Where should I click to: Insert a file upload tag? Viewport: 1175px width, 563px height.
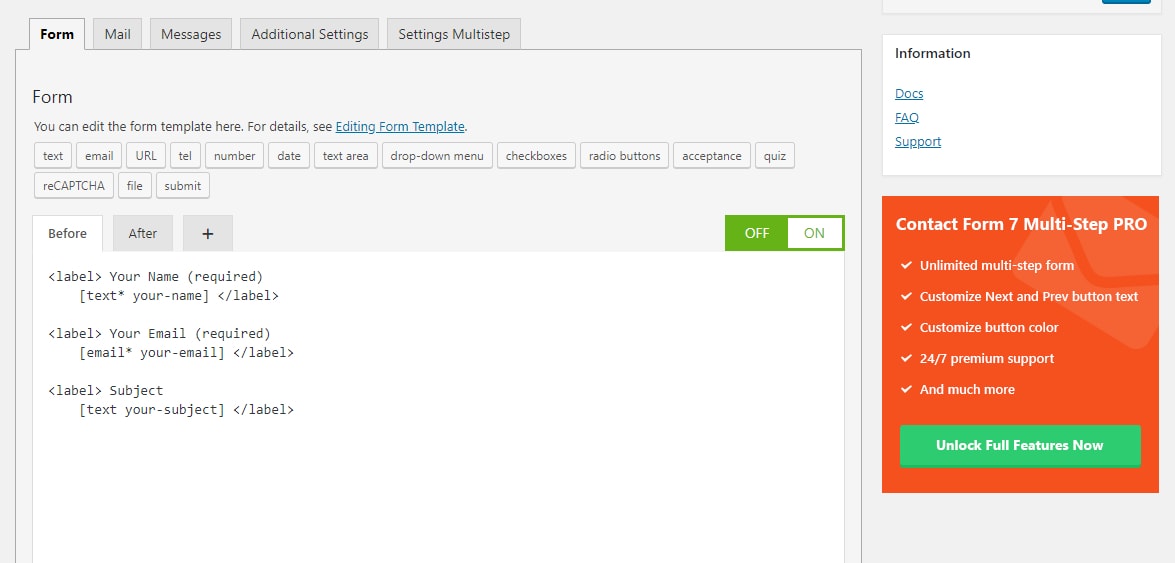(135, 186)
